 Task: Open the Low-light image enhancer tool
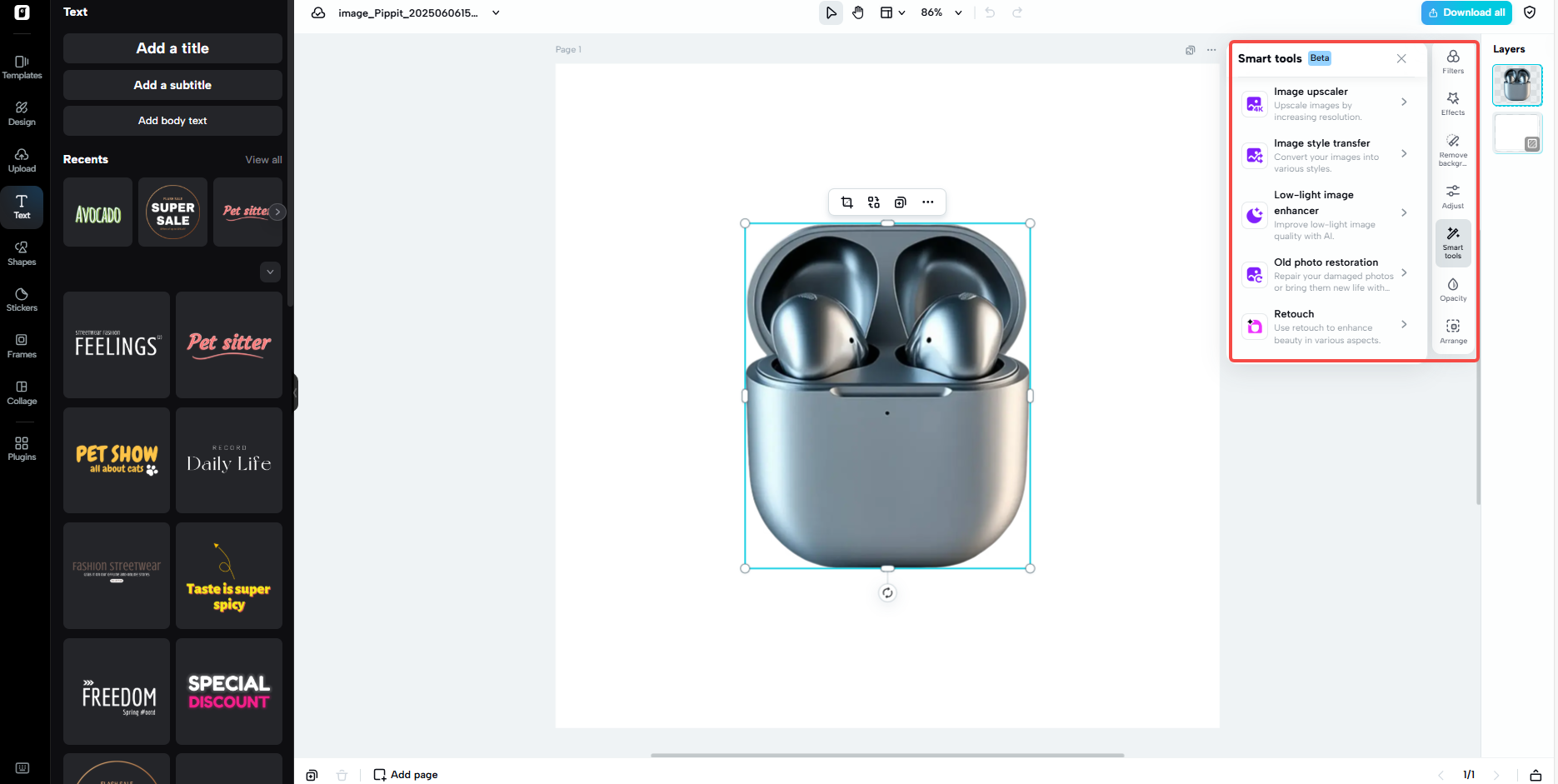point(1328,214)
